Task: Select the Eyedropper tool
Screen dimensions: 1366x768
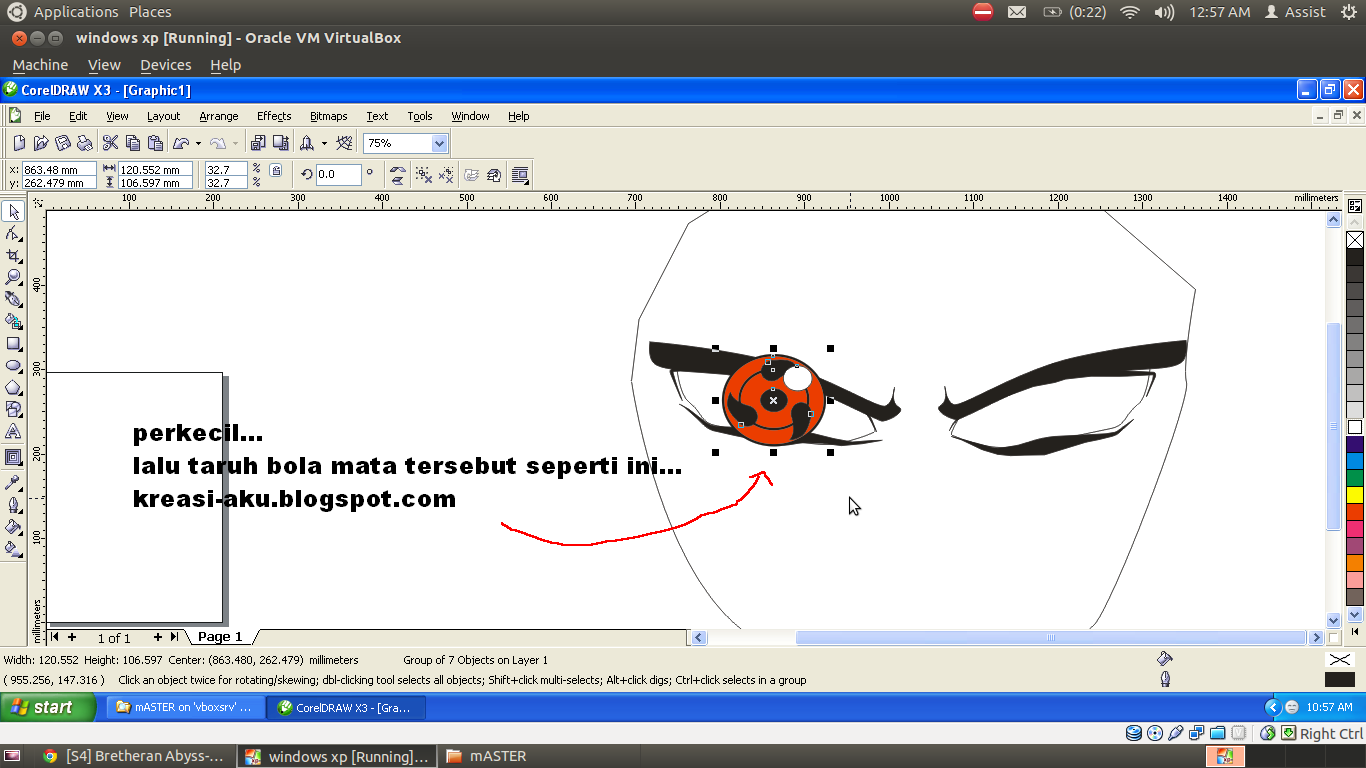Action: coord(13,482)
